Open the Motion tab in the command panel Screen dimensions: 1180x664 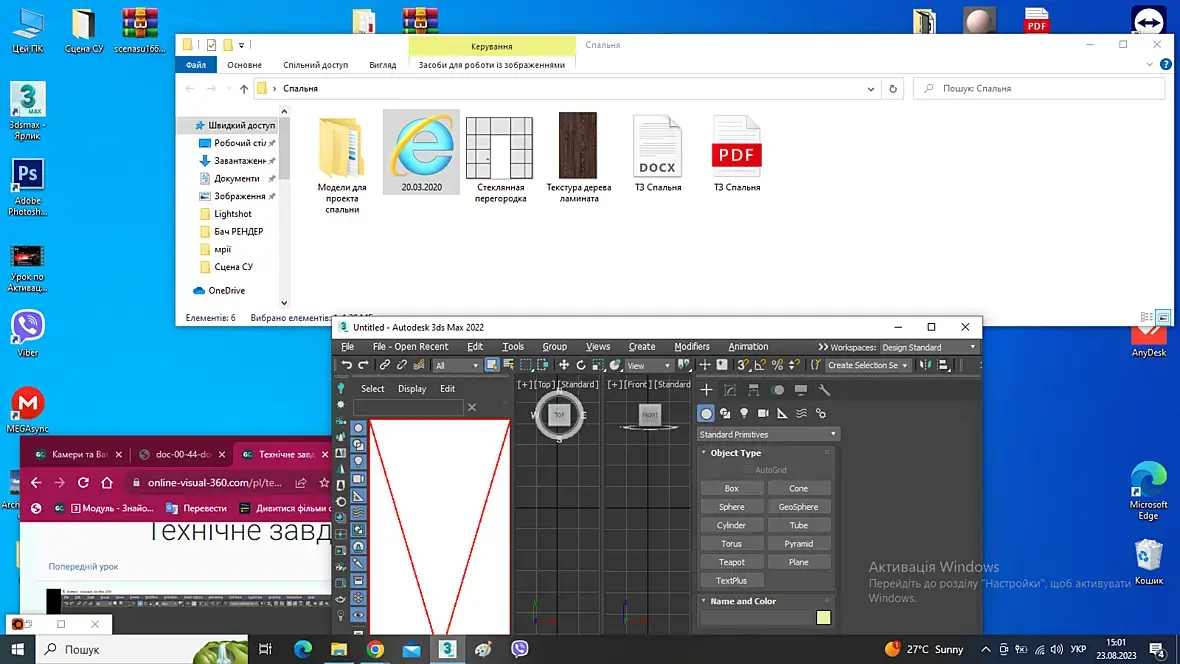pos(777,390)
